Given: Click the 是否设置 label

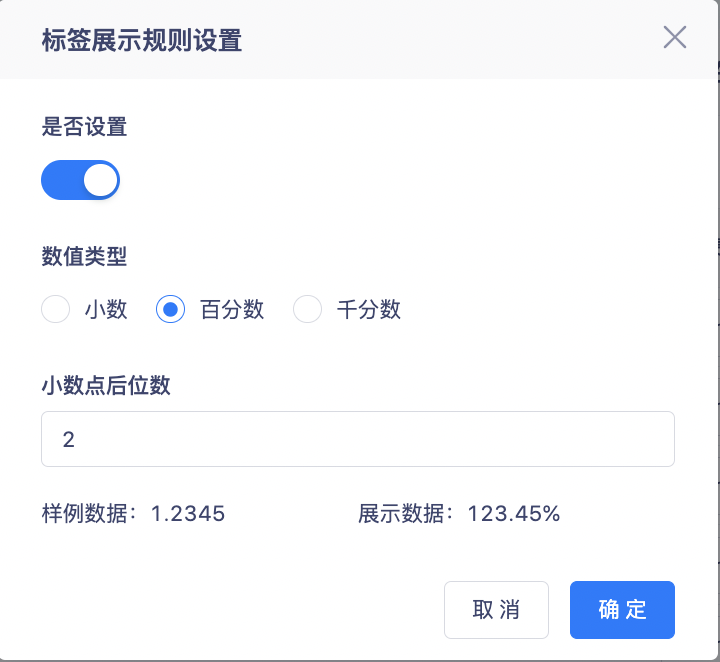Looking at the screenshot, I should click(x=84, y=126).
